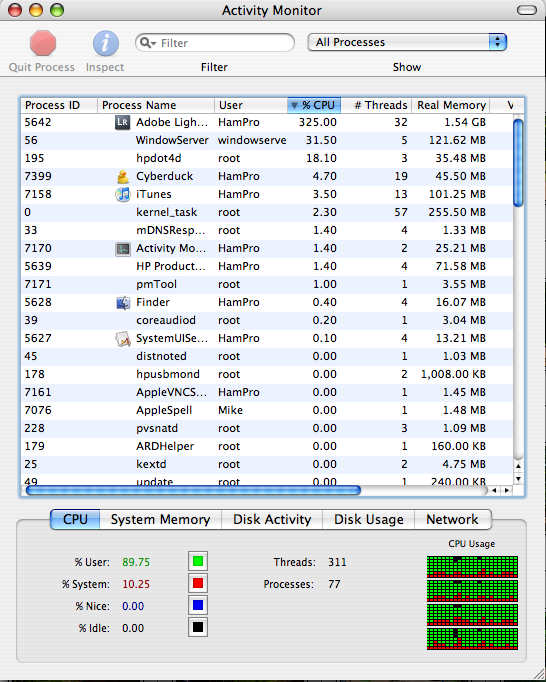The width and height of the screenshot is (546, 682).
Task: Click the magnifier icon in the Filter field
Action: [147, 43]
